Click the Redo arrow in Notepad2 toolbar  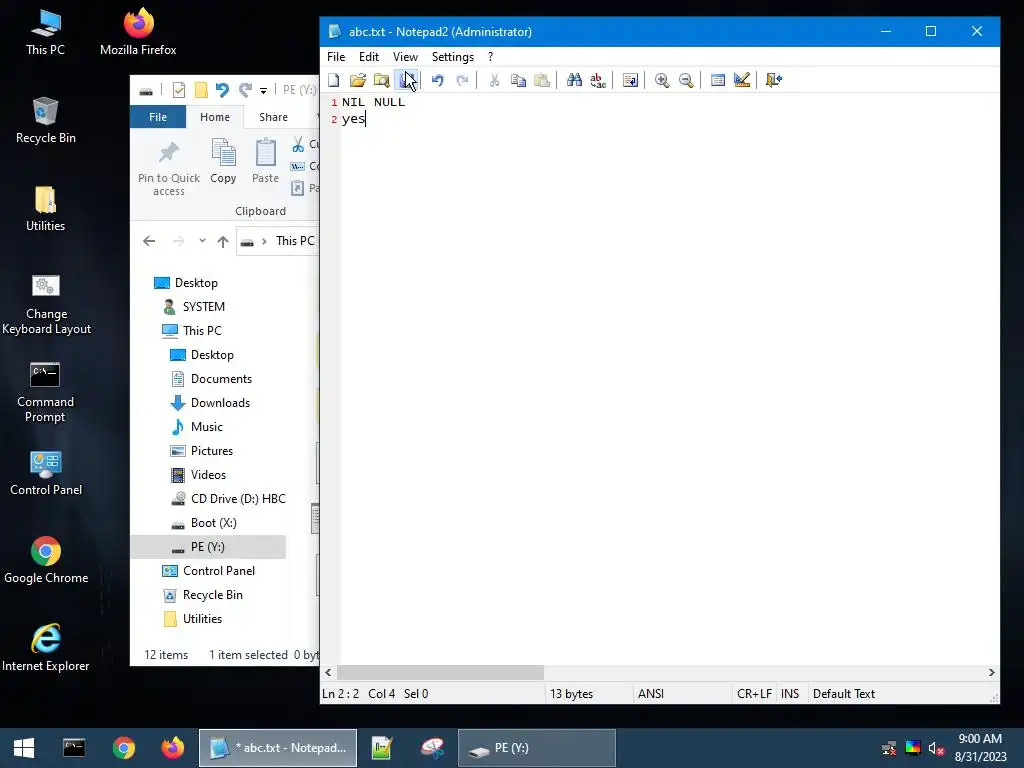tap(462, 80)
